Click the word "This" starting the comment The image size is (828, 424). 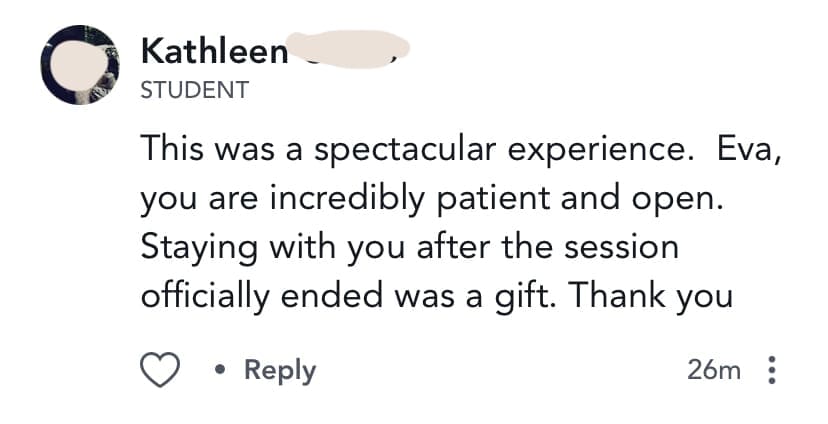point(173,150)
